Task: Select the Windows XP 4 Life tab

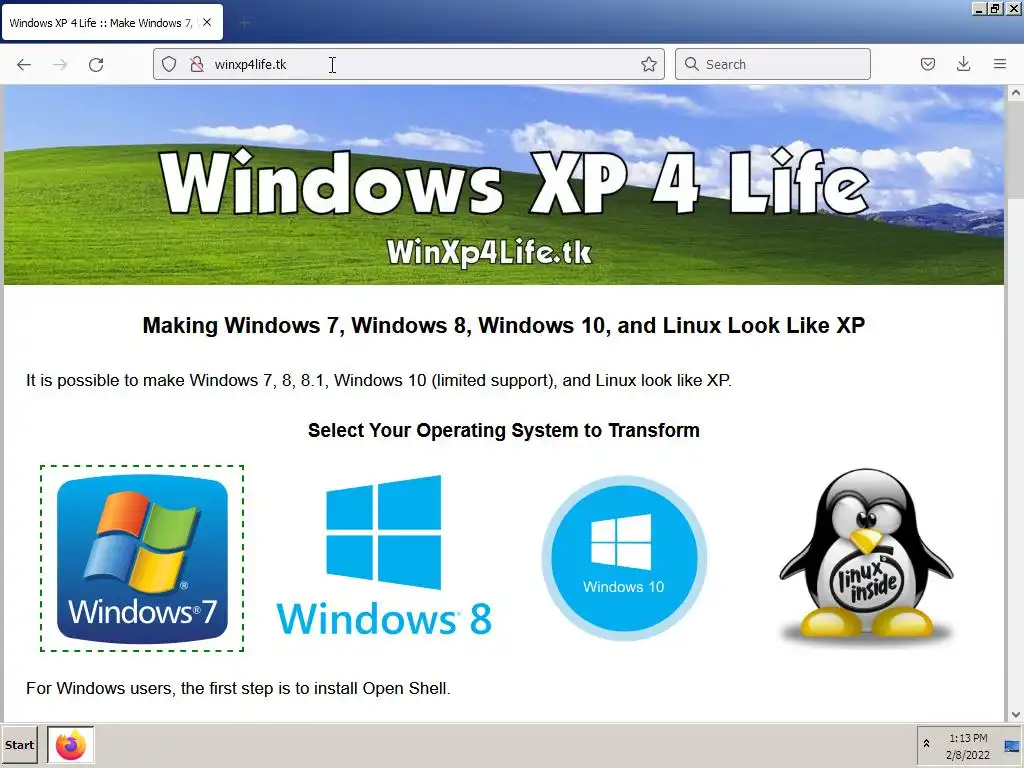Action: click(x=112, y=22)
